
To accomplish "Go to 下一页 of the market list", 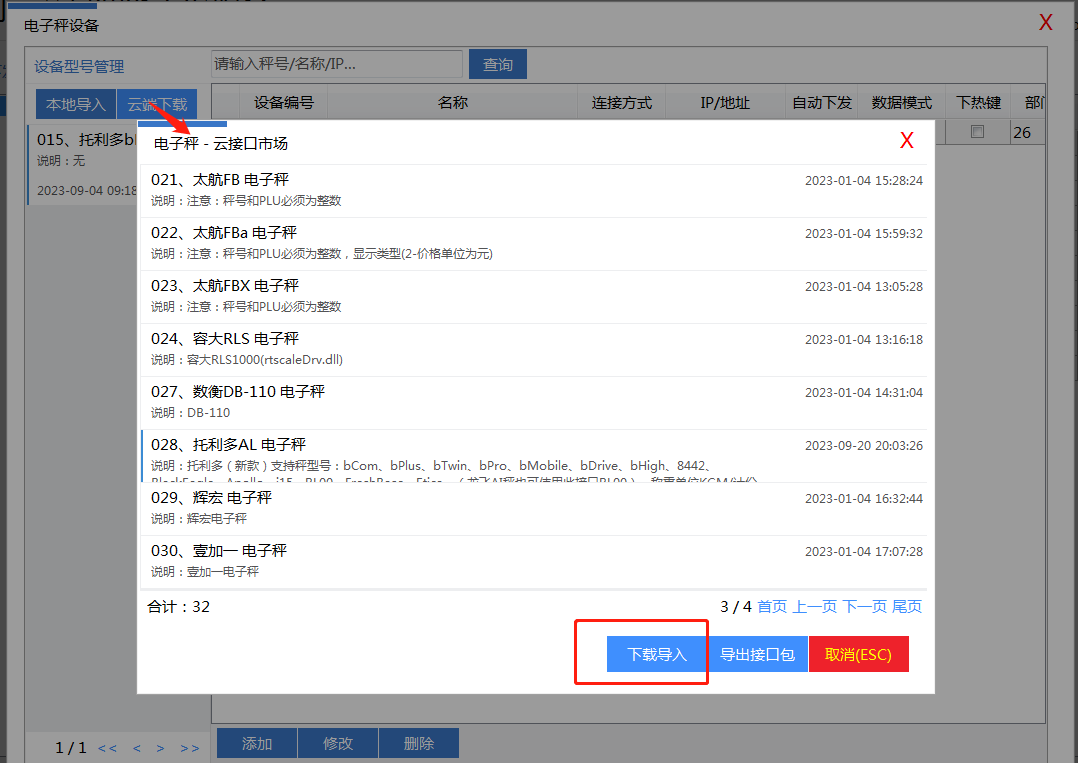I will [x=864, y=607].
